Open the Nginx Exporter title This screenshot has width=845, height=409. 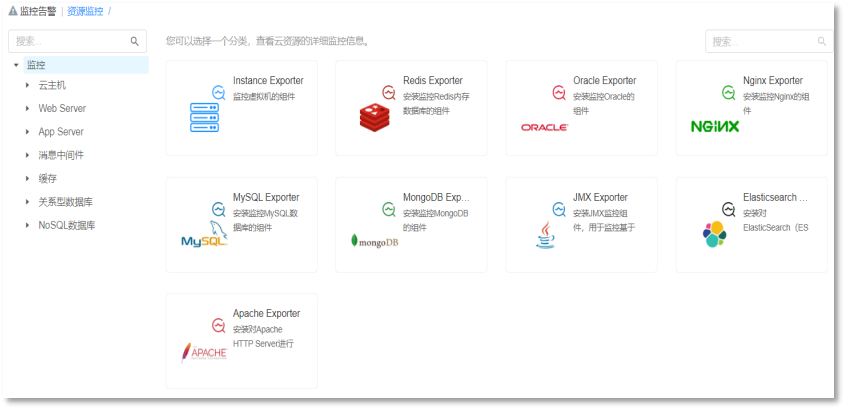tap(773, 80)
